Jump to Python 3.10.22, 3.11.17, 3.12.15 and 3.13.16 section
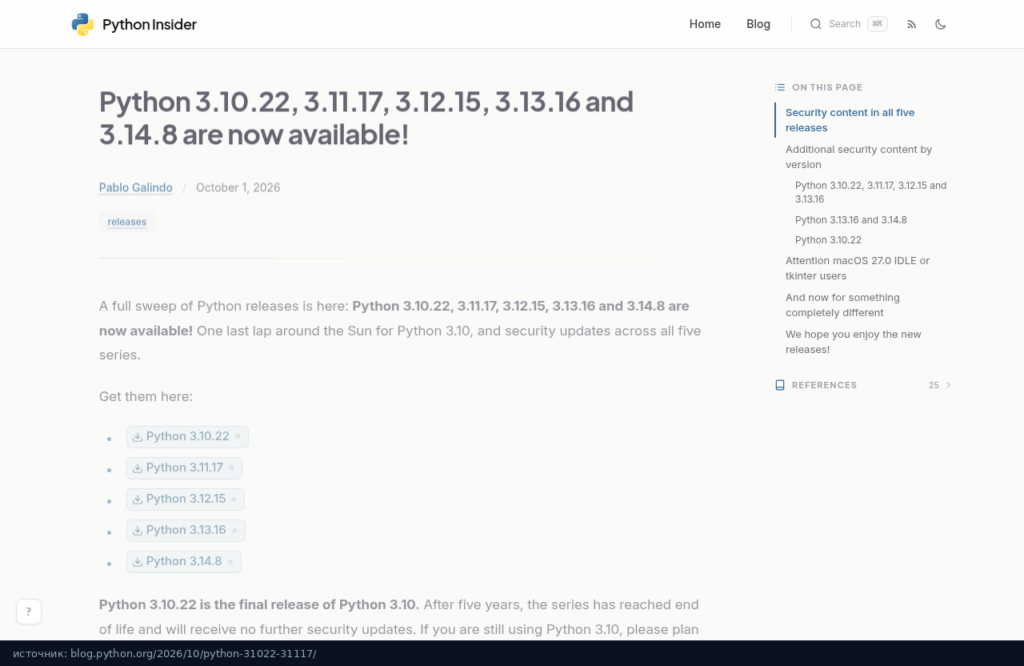1024x666 pixels. point(871,192)
